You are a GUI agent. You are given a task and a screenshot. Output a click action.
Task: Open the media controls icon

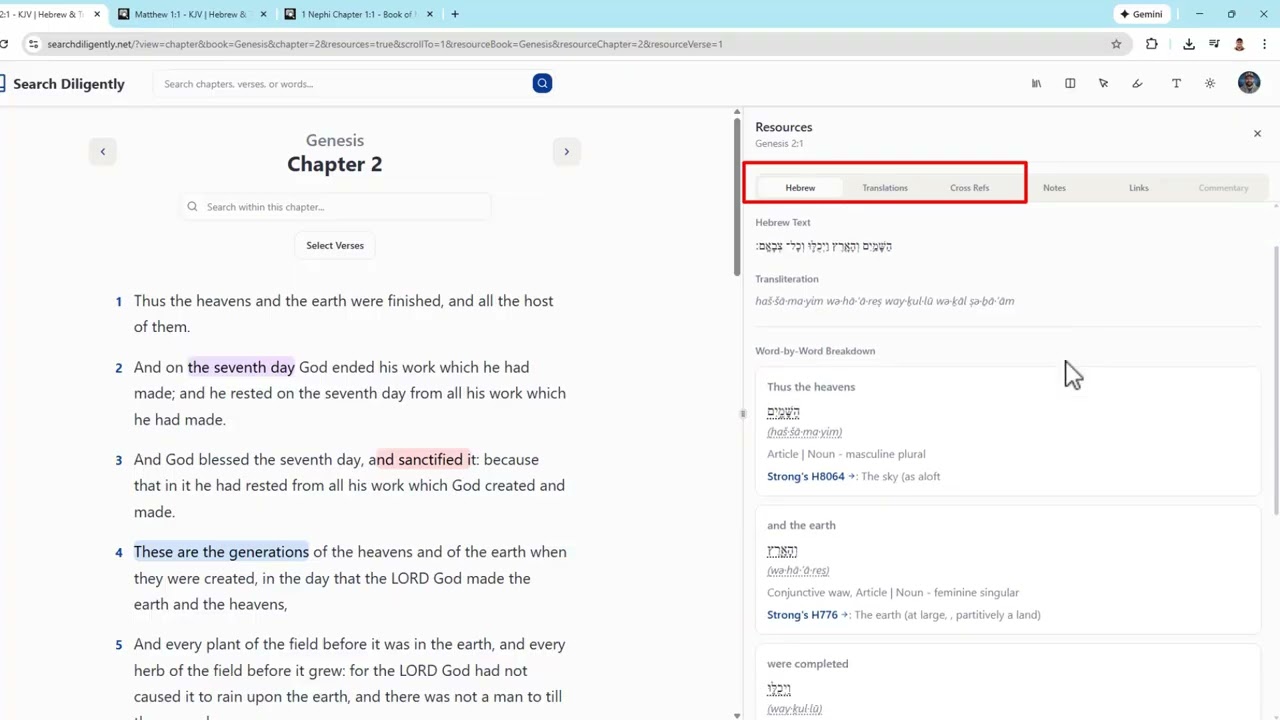click(x=1214, y=44)
